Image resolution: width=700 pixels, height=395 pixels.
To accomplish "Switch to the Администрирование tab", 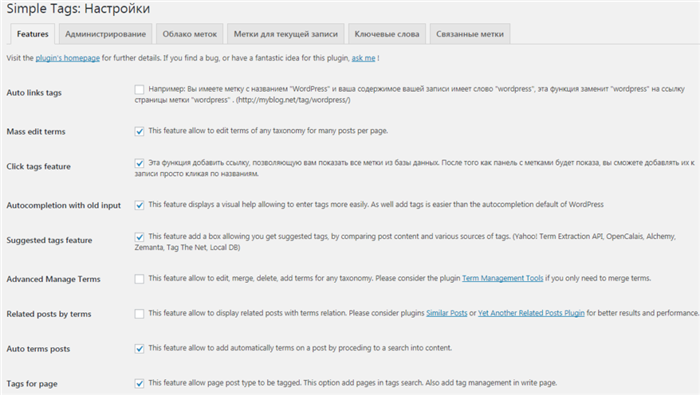I will pos(105,34).
